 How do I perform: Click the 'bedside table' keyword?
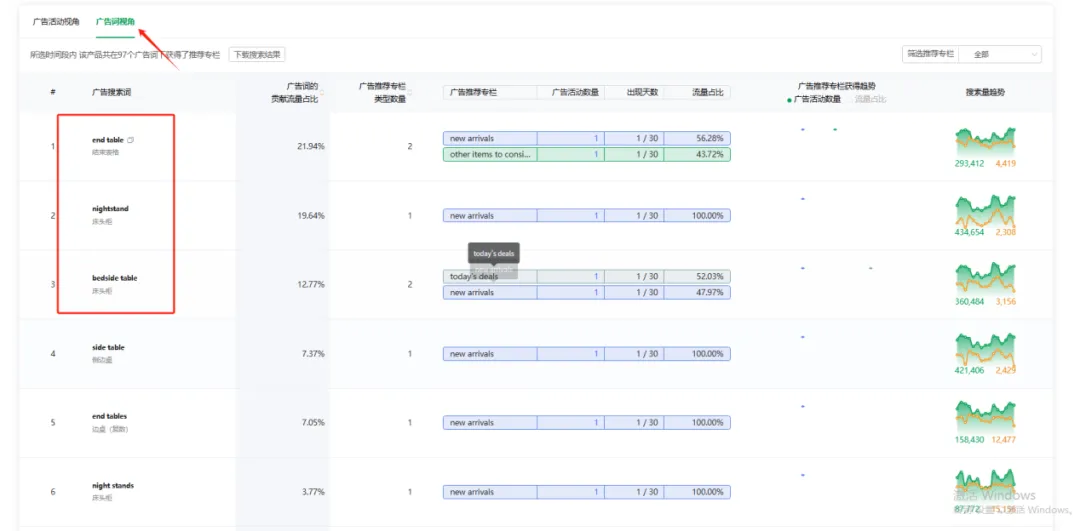click(x=114, y=278)
